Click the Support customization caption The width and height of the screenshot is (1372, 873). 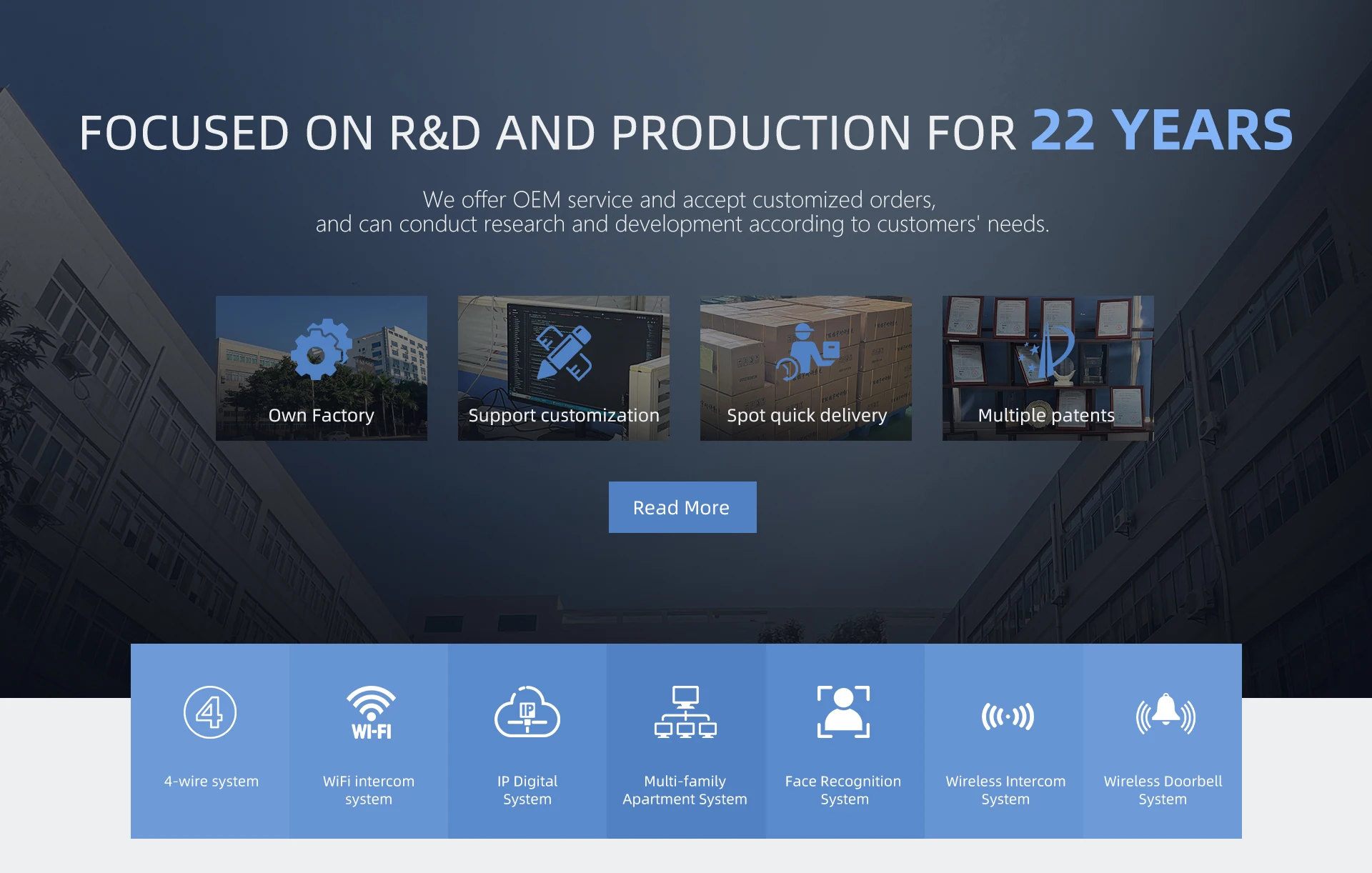[x=563, y=415]
